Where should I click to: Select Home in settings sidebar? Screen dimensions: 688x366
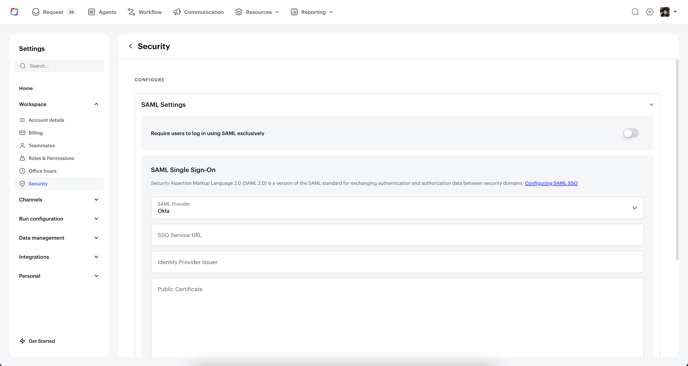point(26,88)
